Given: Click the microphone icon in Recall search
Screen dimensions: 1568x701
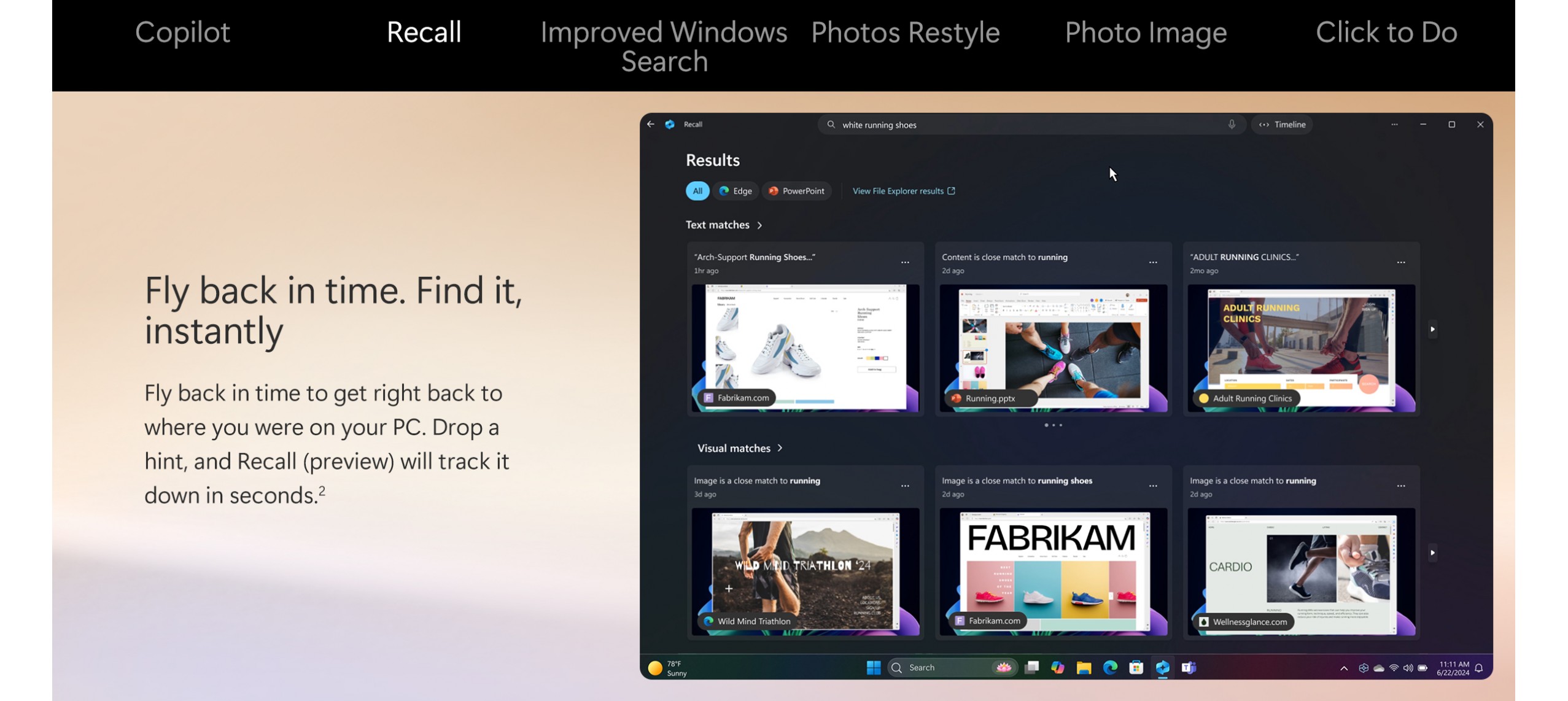Looking at the screenshot, I should pyautogui.click(x=1232, y=125).
